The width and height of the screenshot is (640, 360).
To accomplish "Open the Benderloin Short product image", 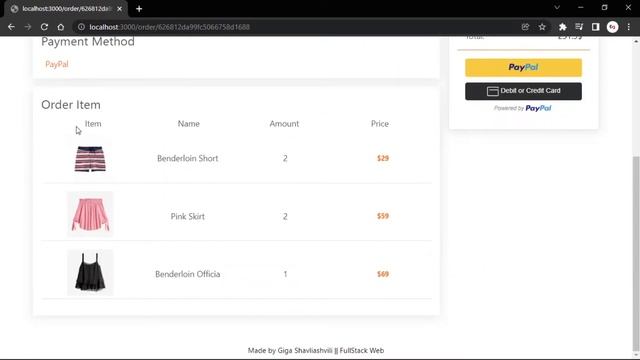I will click(x=90, y=158).
